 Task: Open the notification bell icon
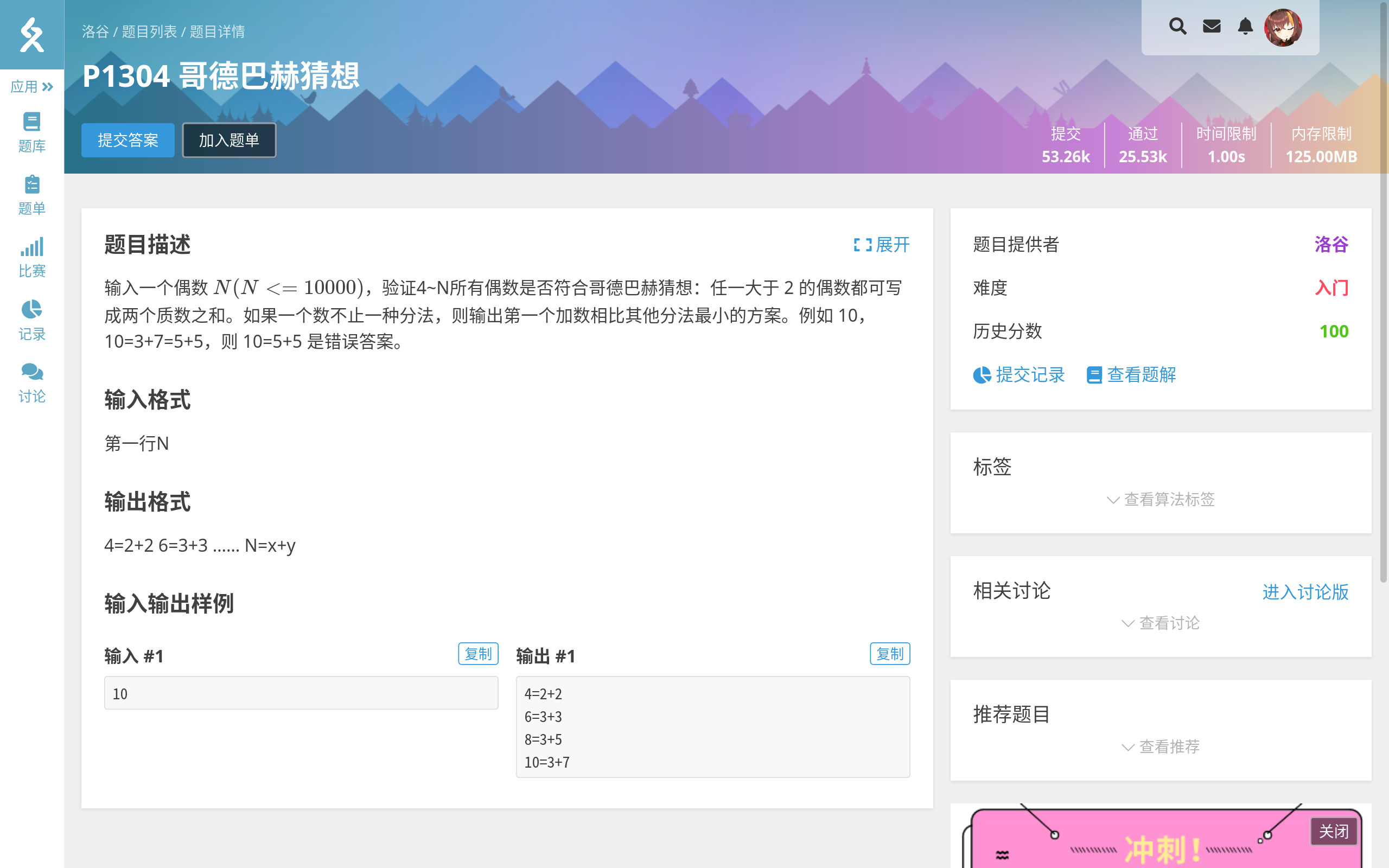click(1244, 27)
